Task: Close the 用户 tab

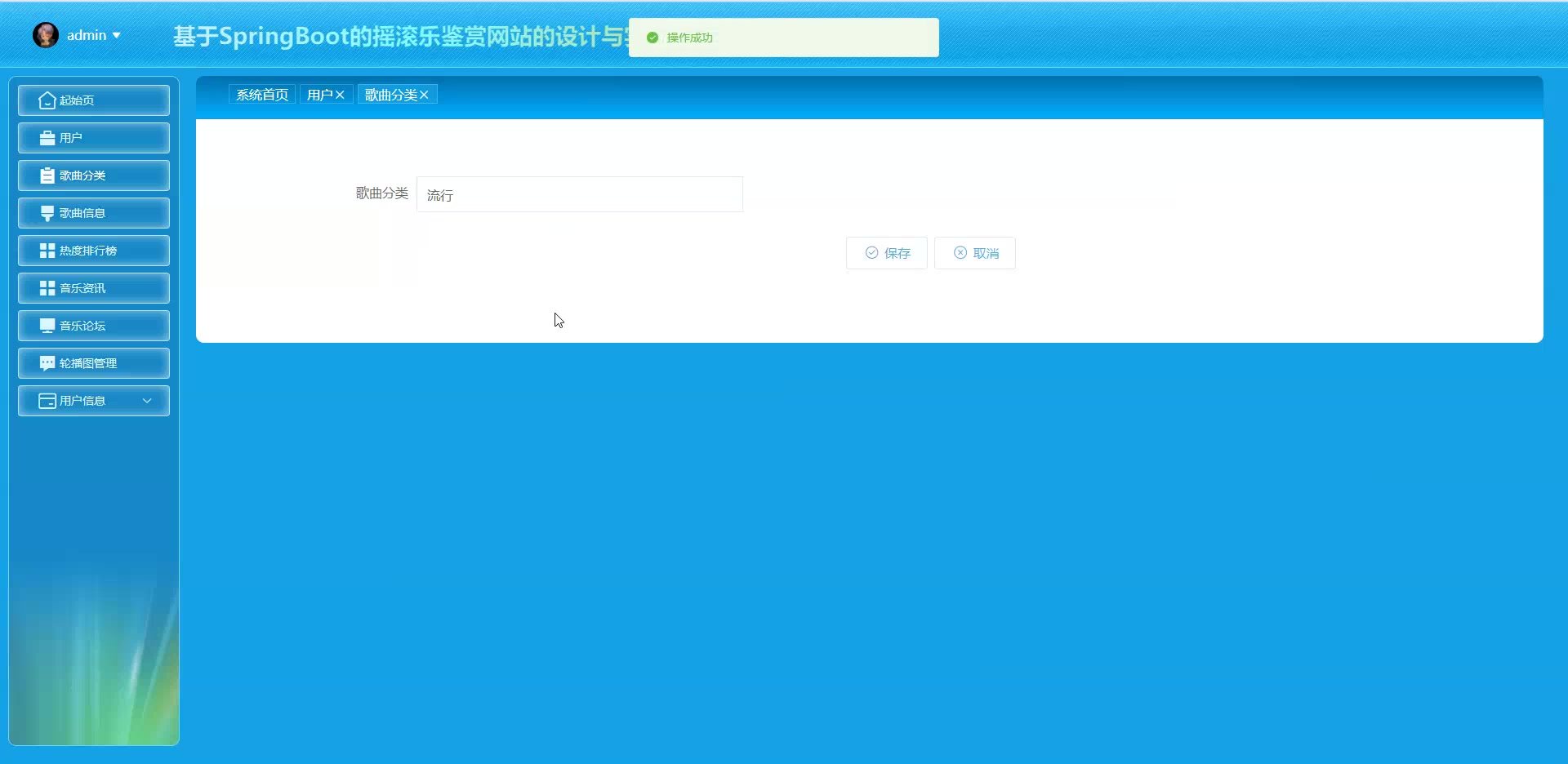Action: point(340,95)
